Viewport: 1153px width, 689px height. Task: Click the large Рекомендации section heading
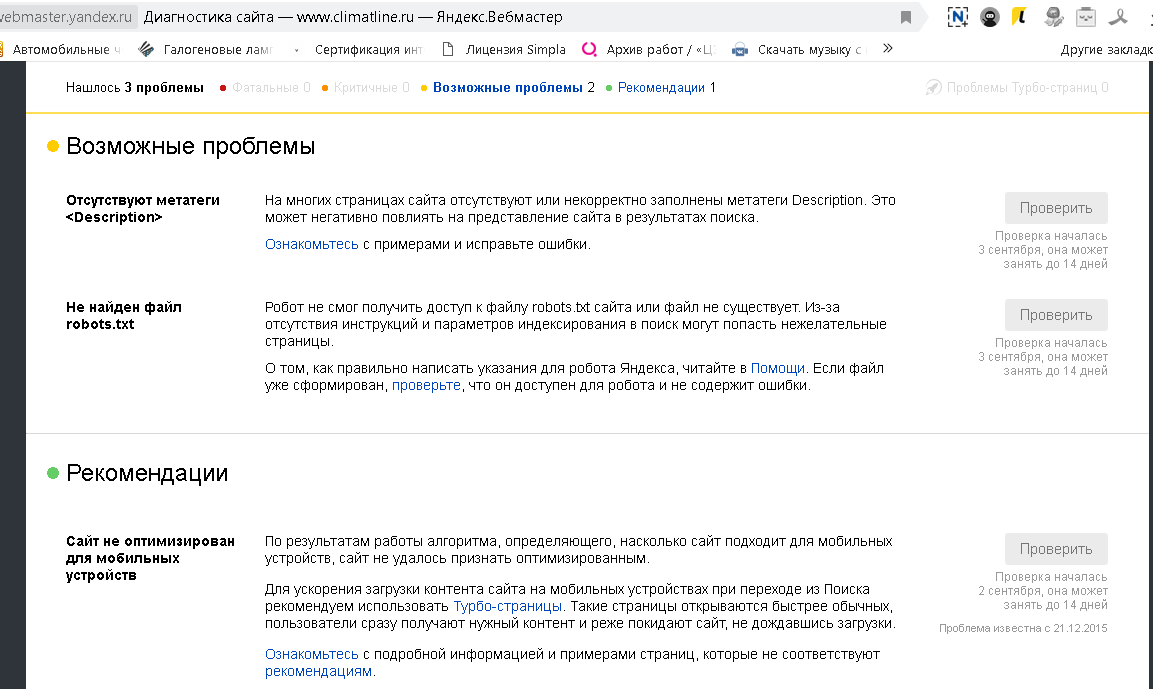point(147,473)
